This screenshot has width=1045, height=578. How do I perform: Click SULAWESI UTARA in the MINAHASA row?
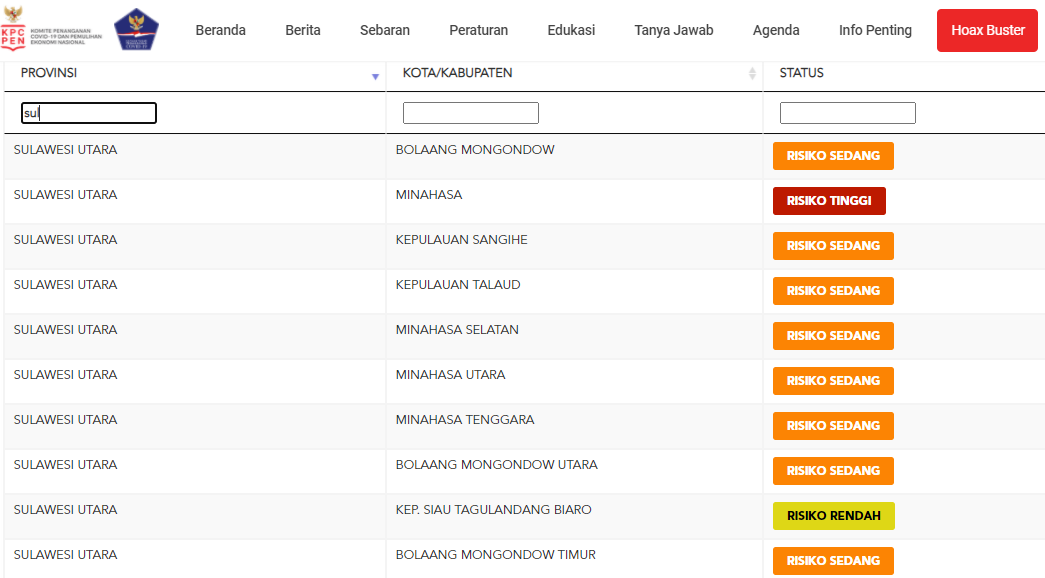pos(65,195)
